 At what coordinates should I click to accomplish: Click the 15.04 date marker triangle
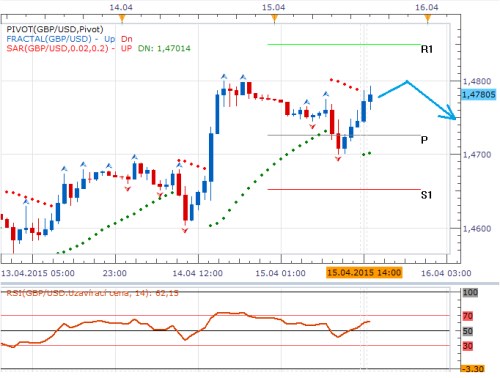274,19
